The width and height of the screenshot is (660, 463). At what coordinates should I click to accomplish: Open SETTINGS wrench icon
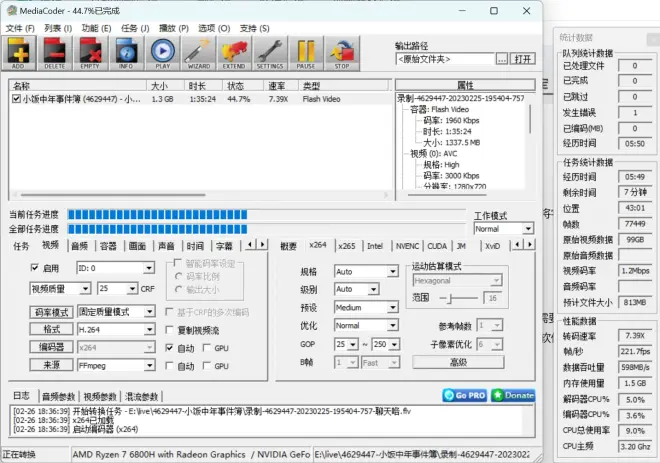click(270, 53)
